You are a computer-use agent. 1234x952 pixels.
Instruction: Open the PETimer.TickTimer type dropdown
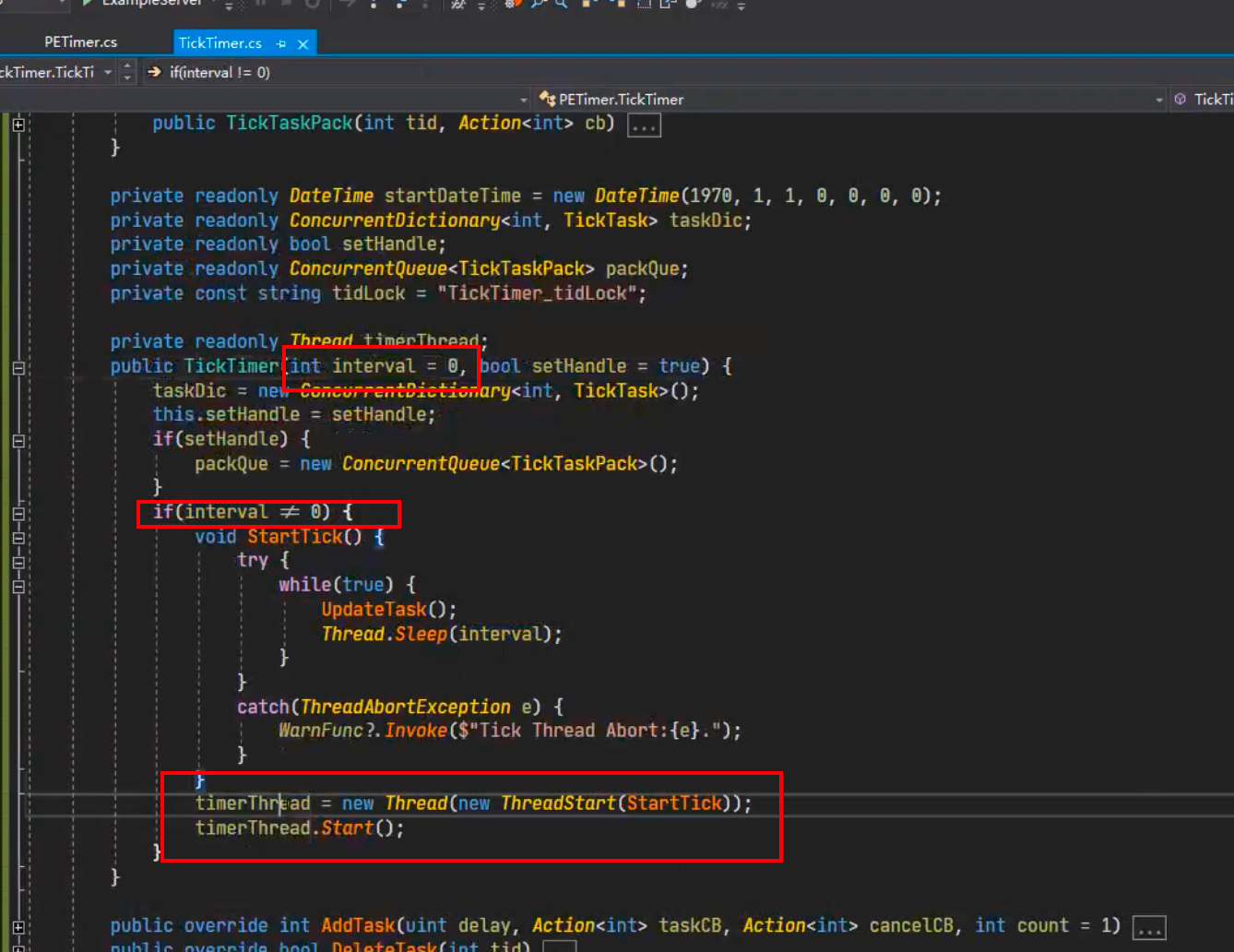pyautogui.click(x=524, y=100)
